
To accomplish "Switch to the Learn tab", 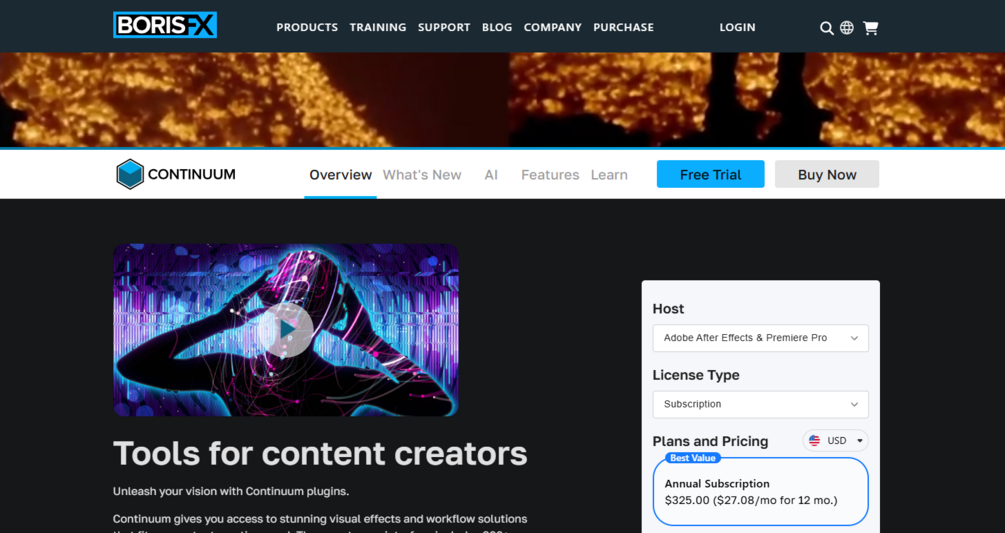I will point(609,175).
